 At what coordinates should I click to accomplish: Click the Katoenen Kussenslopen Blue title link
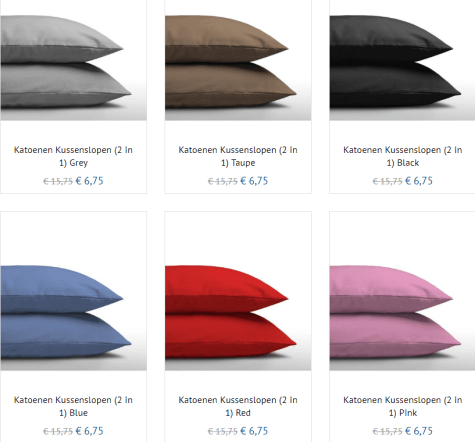[73, 406]
